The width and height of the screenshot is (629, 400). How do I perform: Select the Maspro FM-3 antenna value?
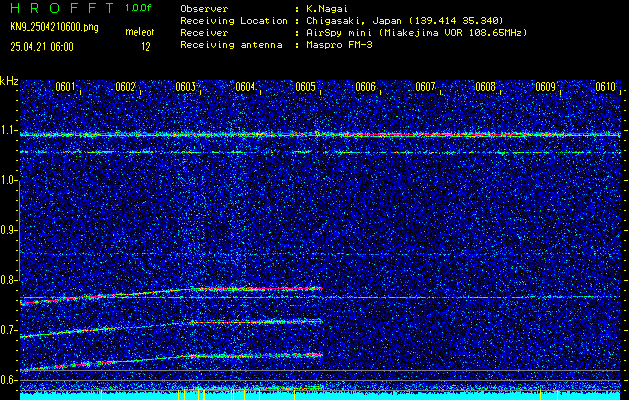click(x=339, y=45)
